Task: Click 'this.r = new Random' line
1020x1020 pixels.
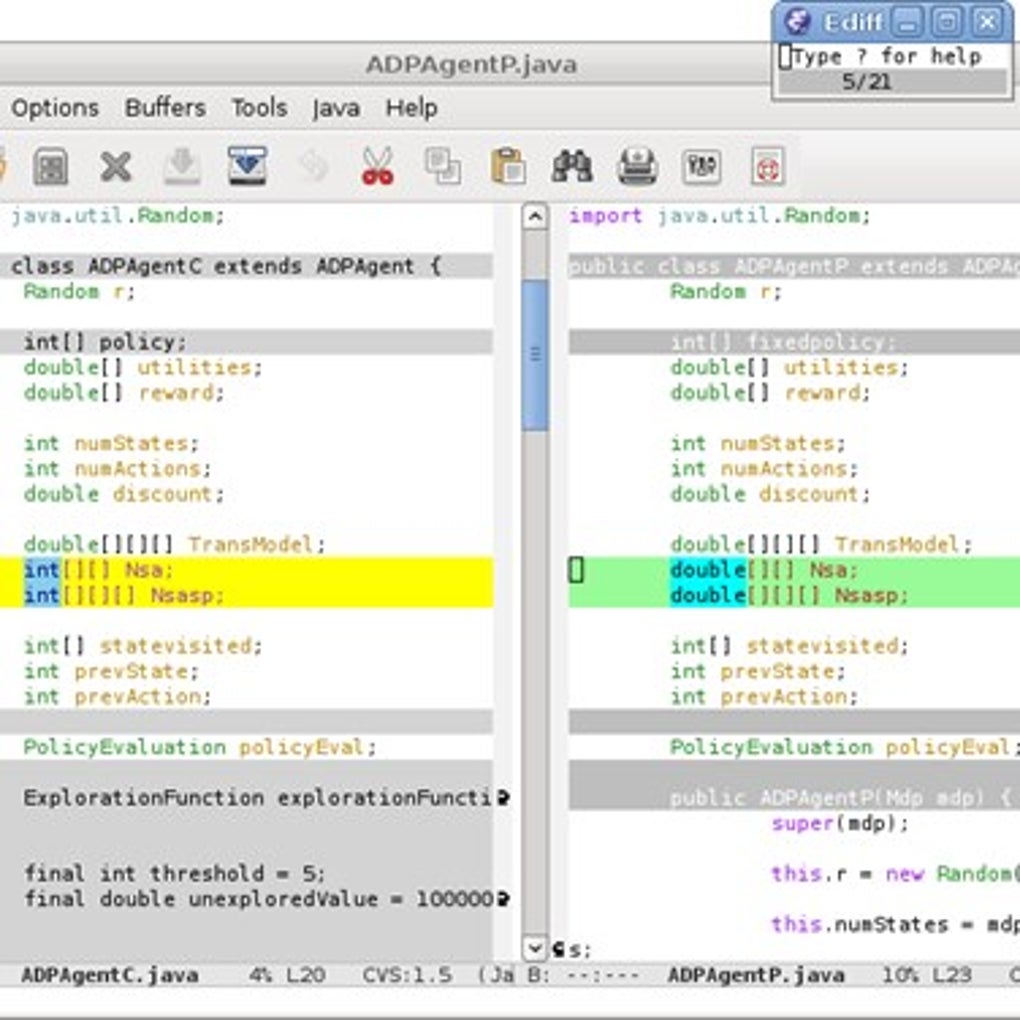Action: [895, 874]
